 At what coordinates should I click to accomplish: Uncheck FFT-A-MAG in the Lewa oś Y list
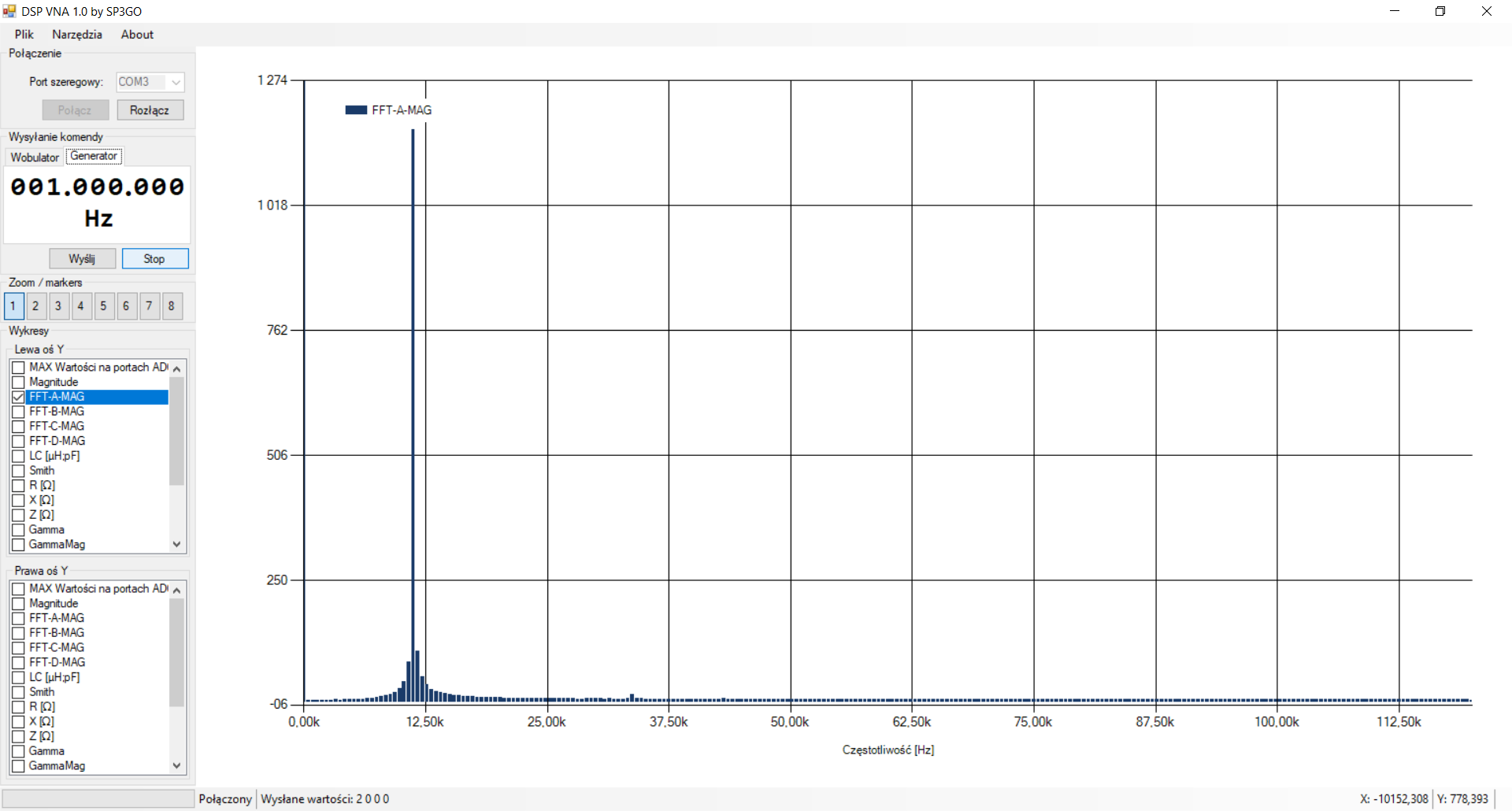(19, 397)
